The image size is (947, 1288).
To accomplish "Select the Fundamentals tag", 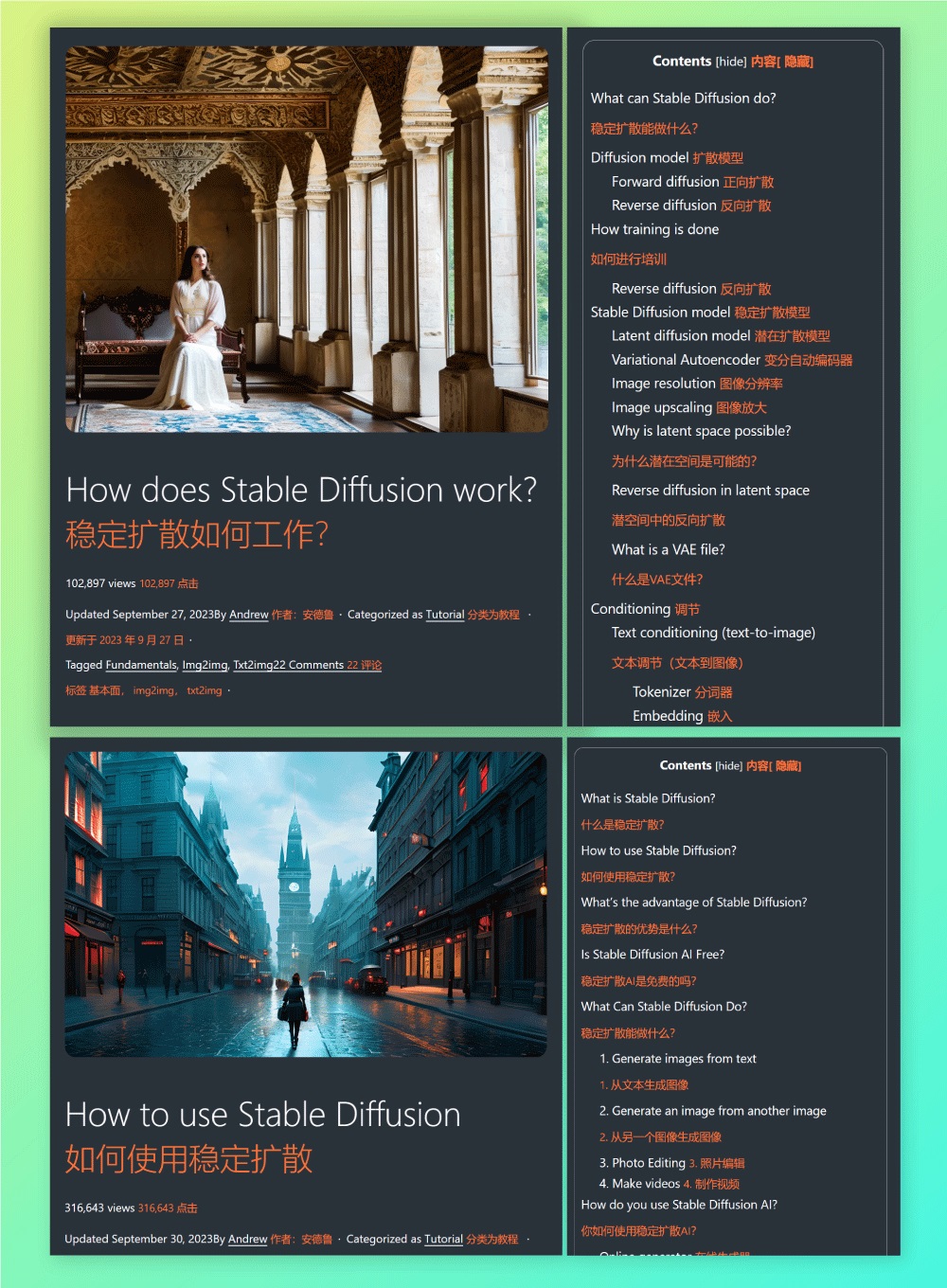I will pos(141,665).
